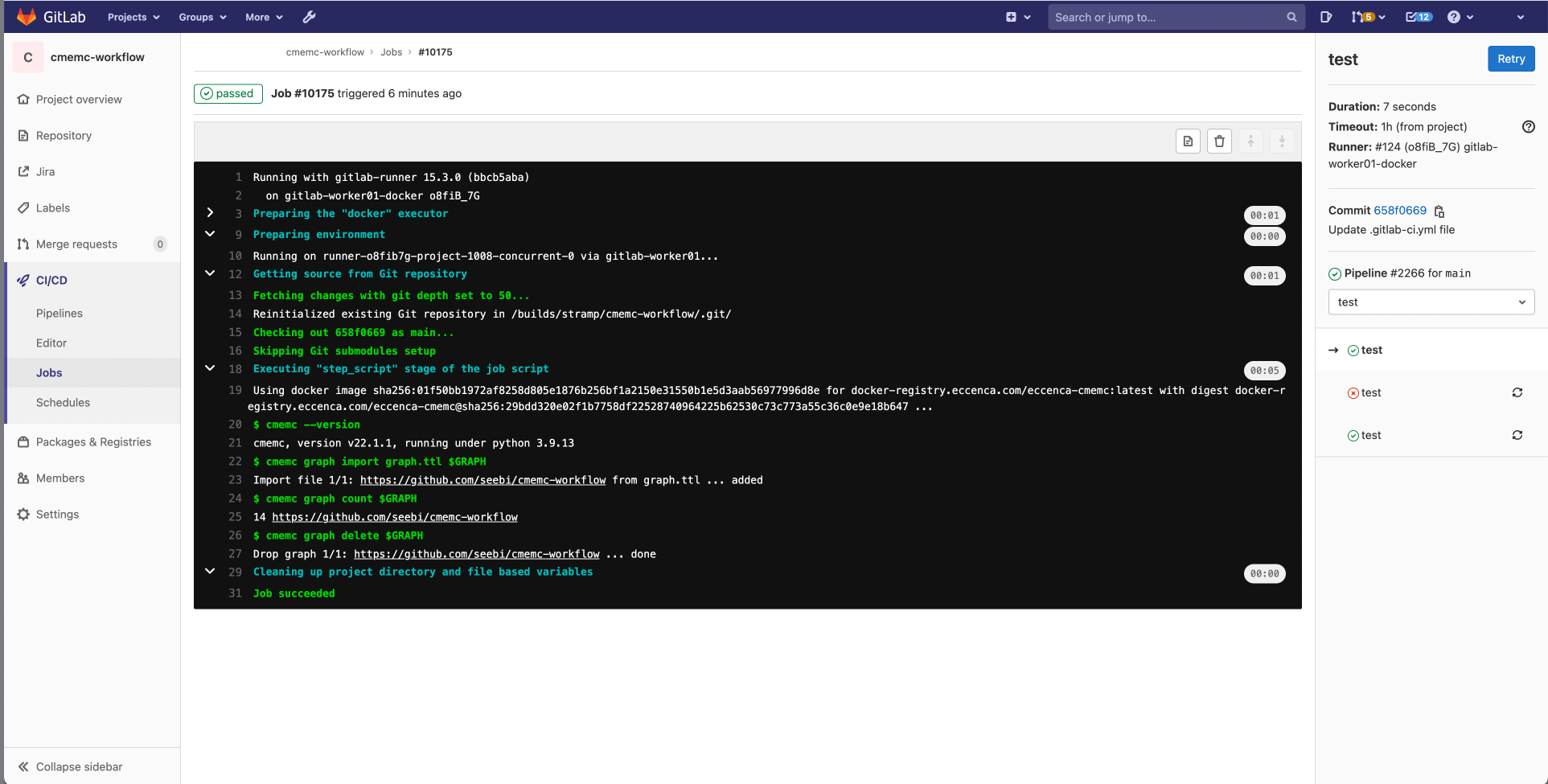Image resolution: width=1548 pixels, height=784 pixels.
Task: Open the test stage dropdown in right panel
Action: point(1431,302)
